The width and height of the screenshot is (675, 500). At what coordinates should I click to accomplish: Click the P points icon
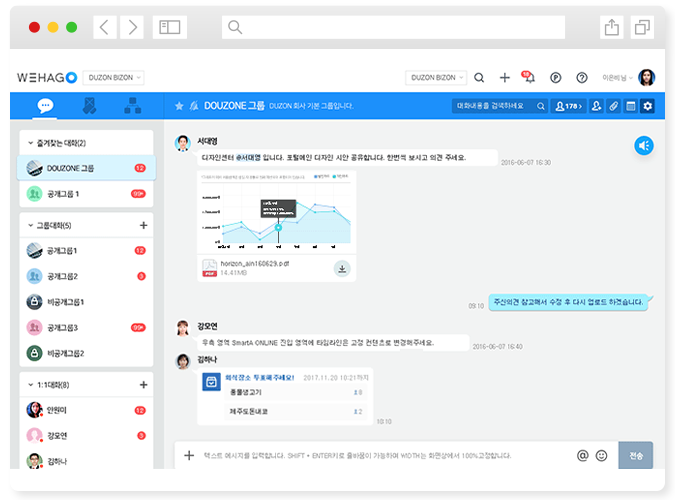(555, 78)
